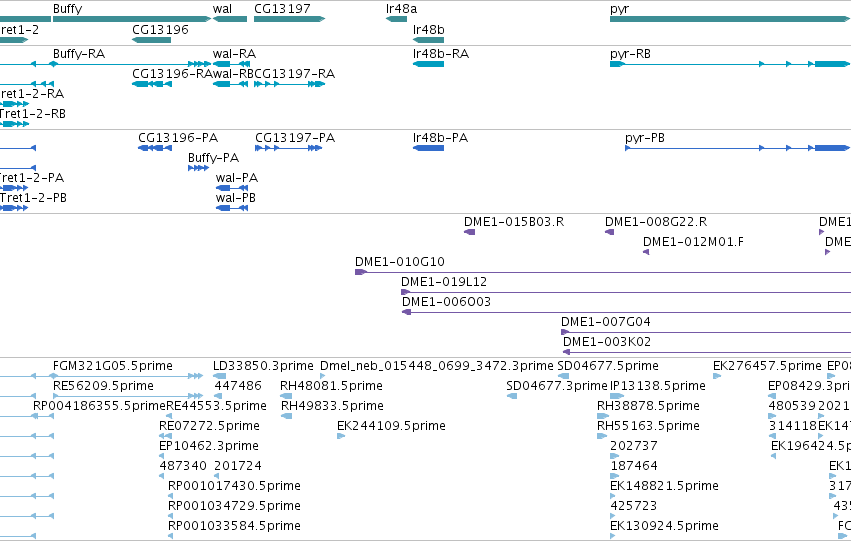
Task: Select the CG13197 gene feature
Action: (x=289, y=19)
